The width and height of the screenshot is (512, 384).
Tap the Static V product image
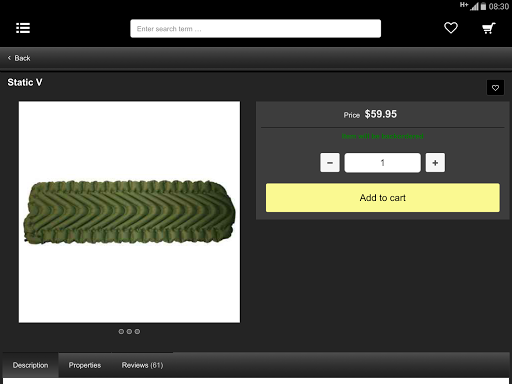click(129, 212)
